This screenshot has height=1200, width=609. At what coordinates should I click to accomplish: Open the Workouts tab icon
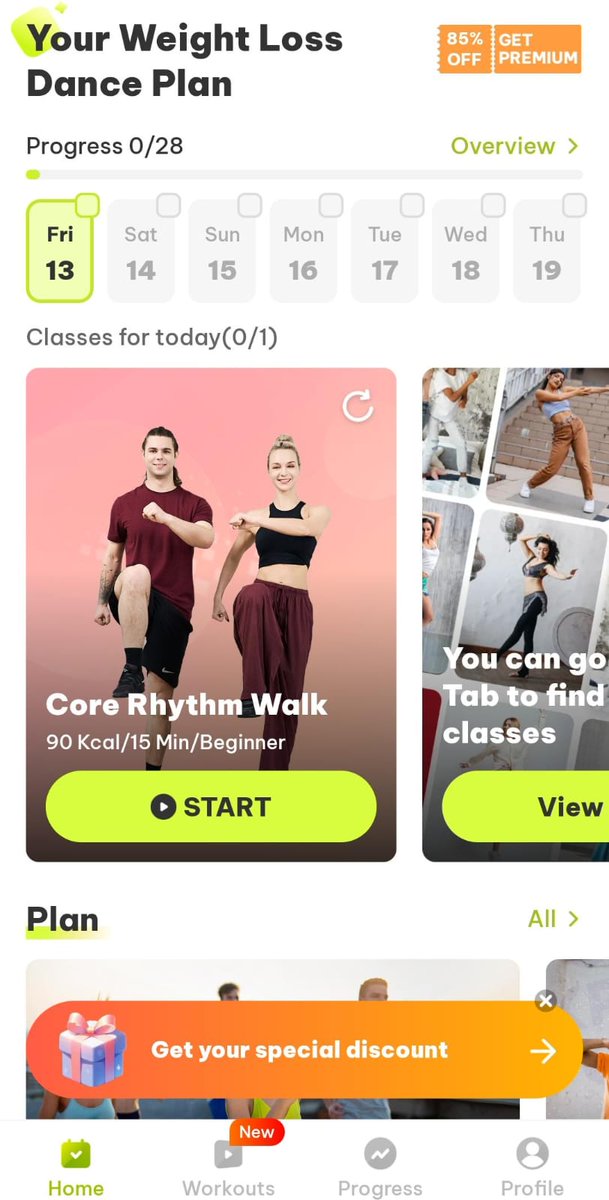coord(228,1155)
